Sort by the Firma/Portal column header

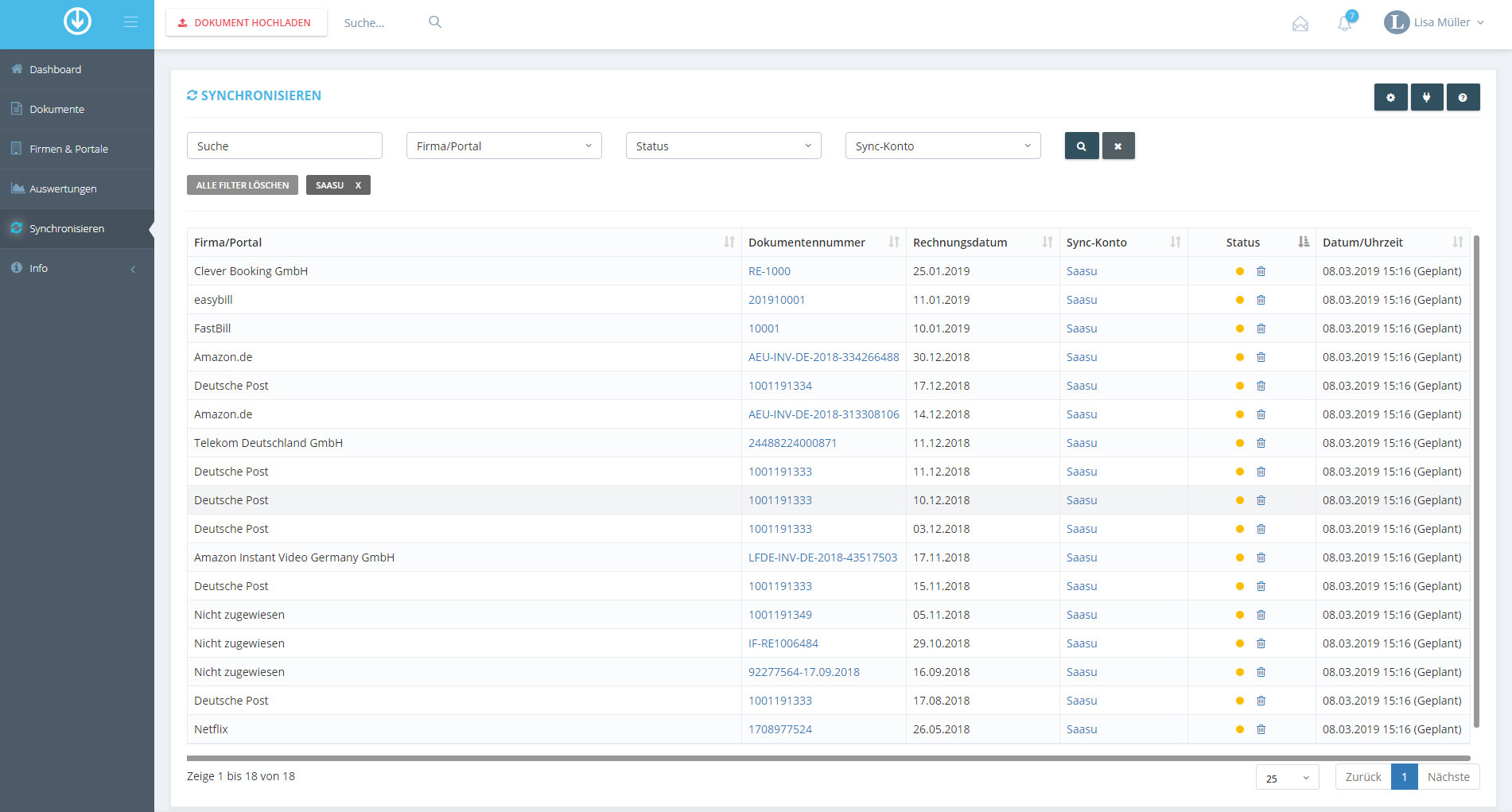pos(464,243)
